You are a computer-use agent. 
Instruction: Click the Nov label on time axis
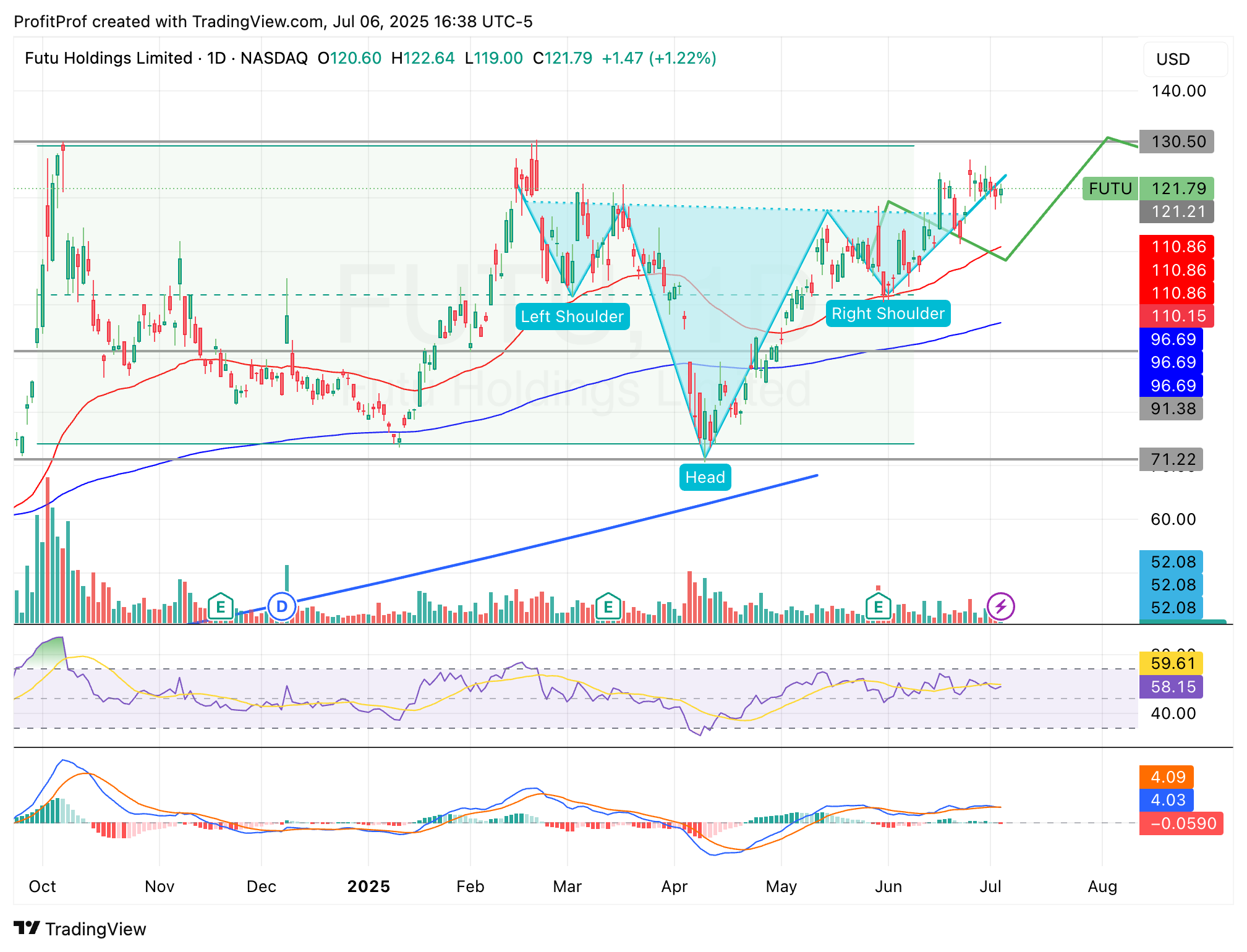click(160, 886)
